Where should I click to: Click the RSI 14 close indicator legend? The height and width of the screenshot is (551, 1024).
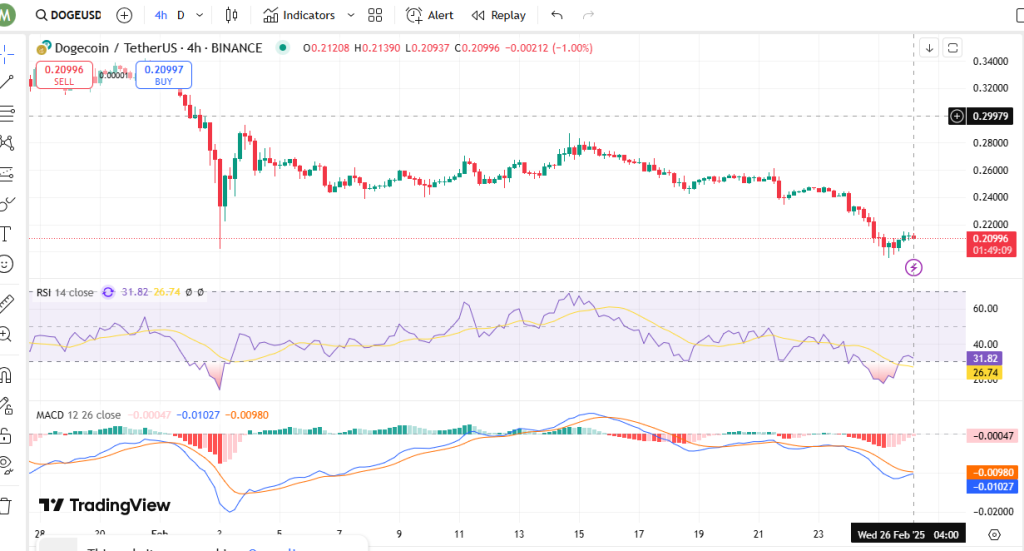(x=65, y=292)
